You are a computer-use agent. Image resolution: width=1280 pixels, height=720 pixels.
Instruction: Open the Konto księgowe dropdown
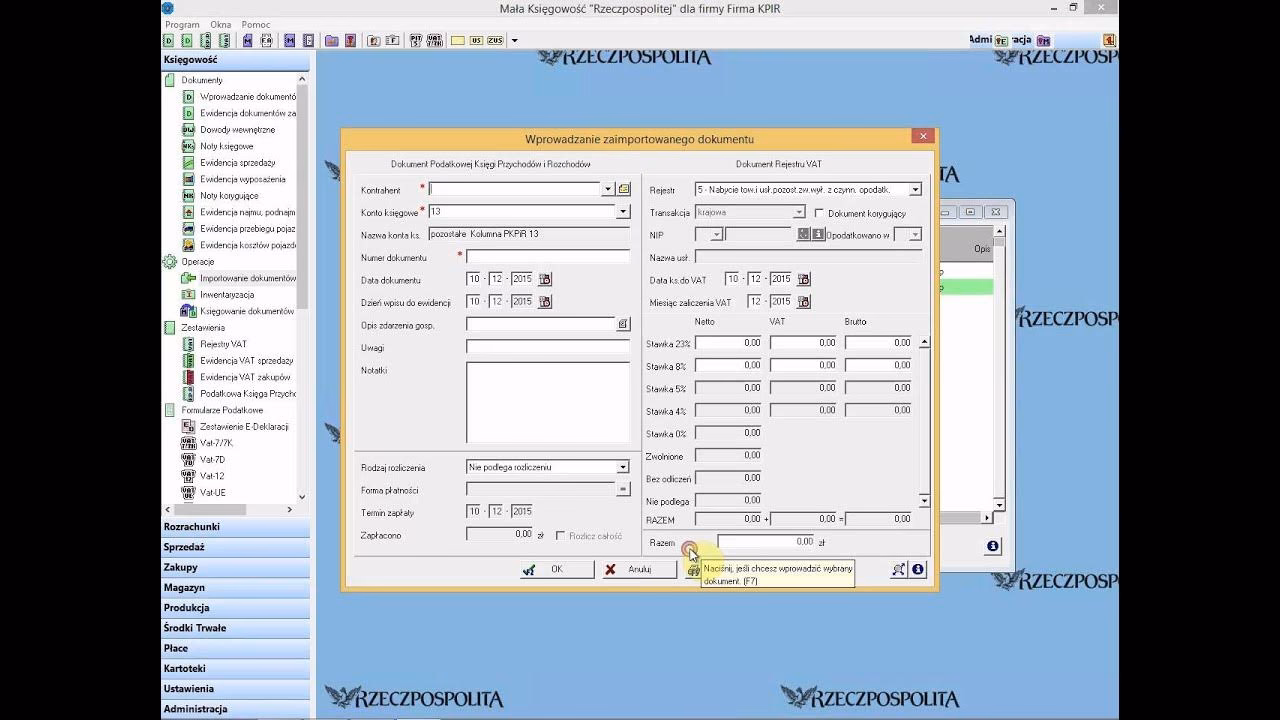(x=622, y=212)
